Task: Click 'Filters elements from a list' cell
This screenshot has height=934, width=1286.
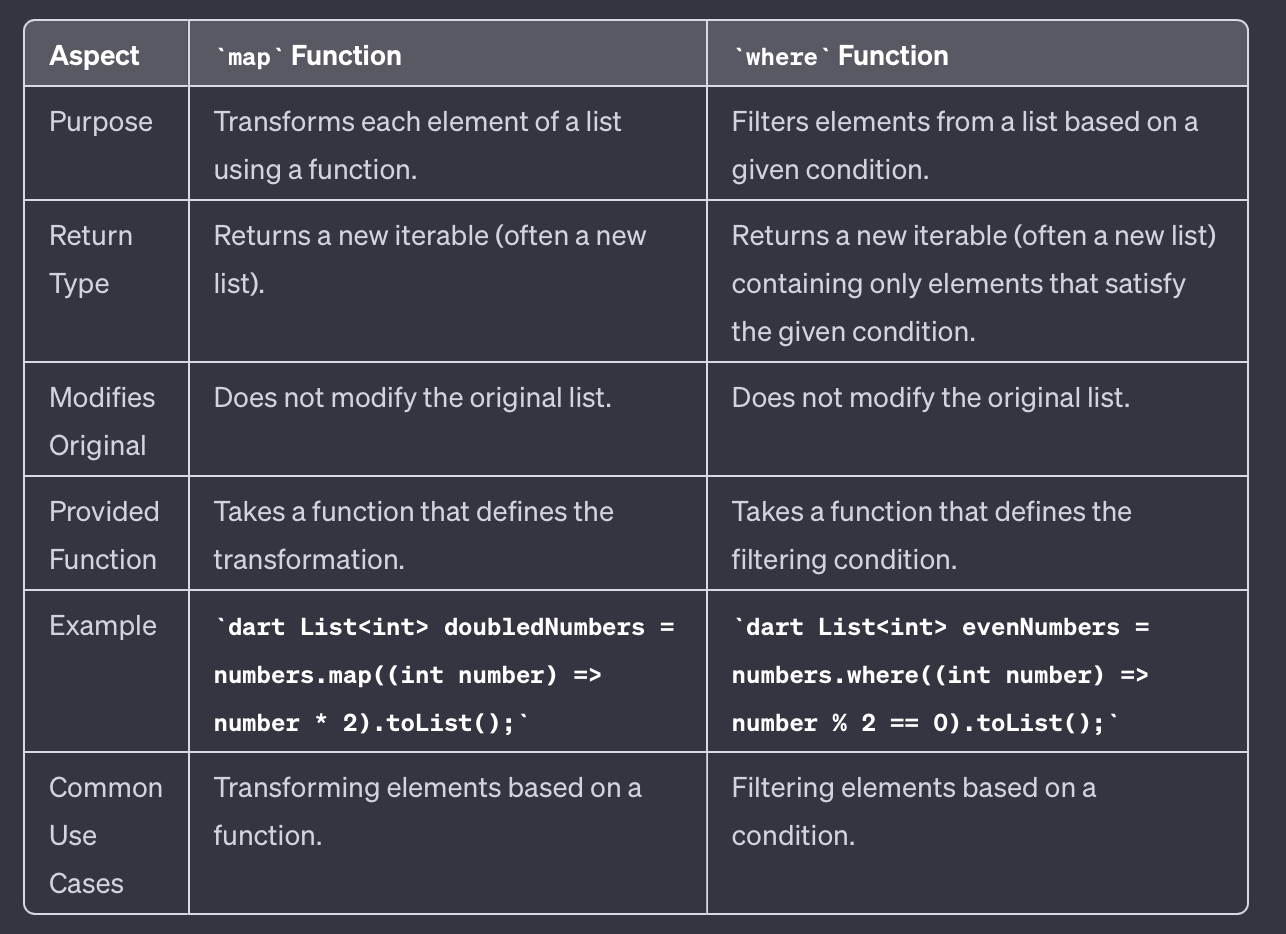Action: tap(965, 146)
